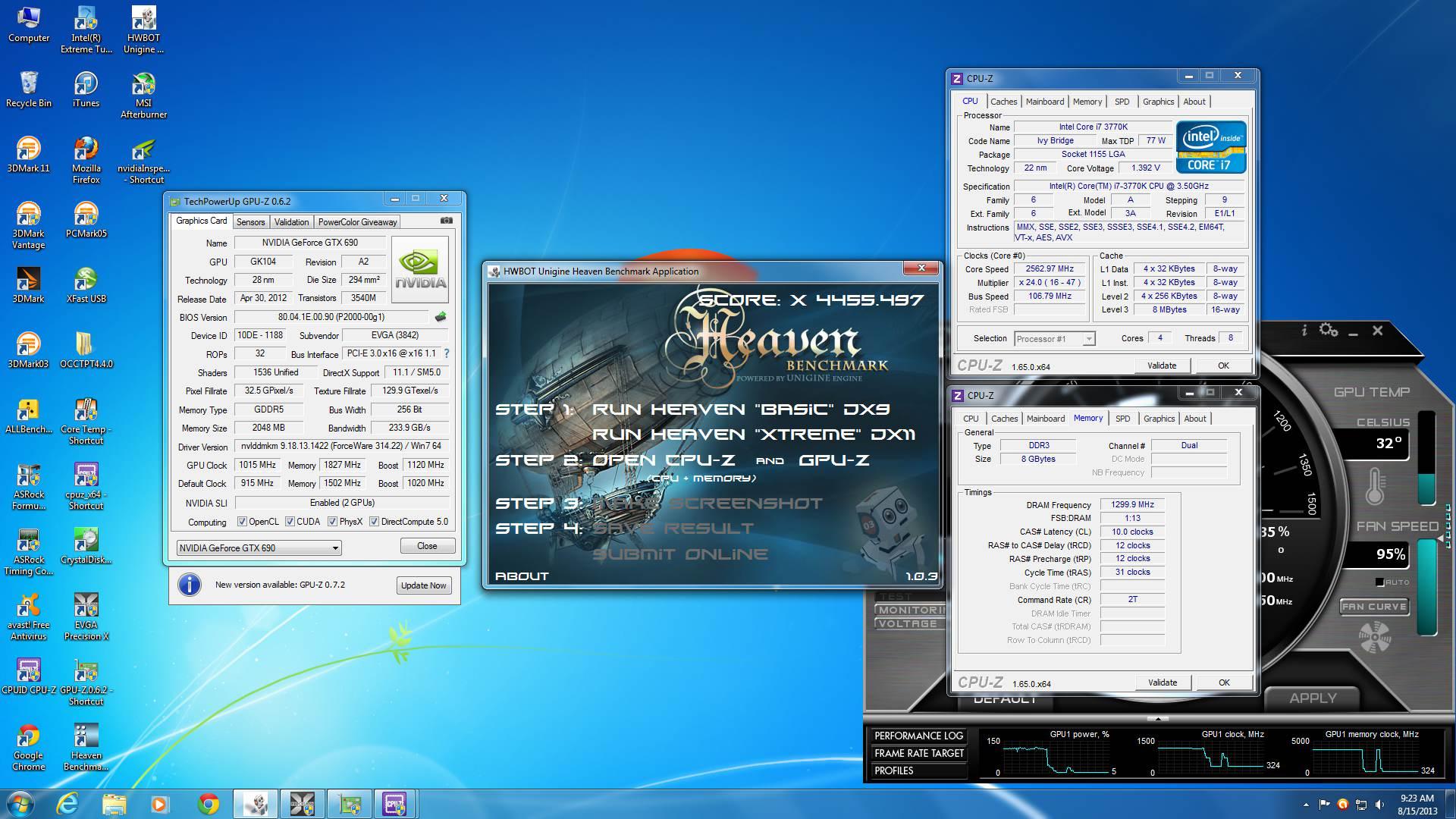Image resolution: width=1456 pixels, height=819 pixels.
Task: Click the clock showing 9:23 AM
Action: (1417, 798)
